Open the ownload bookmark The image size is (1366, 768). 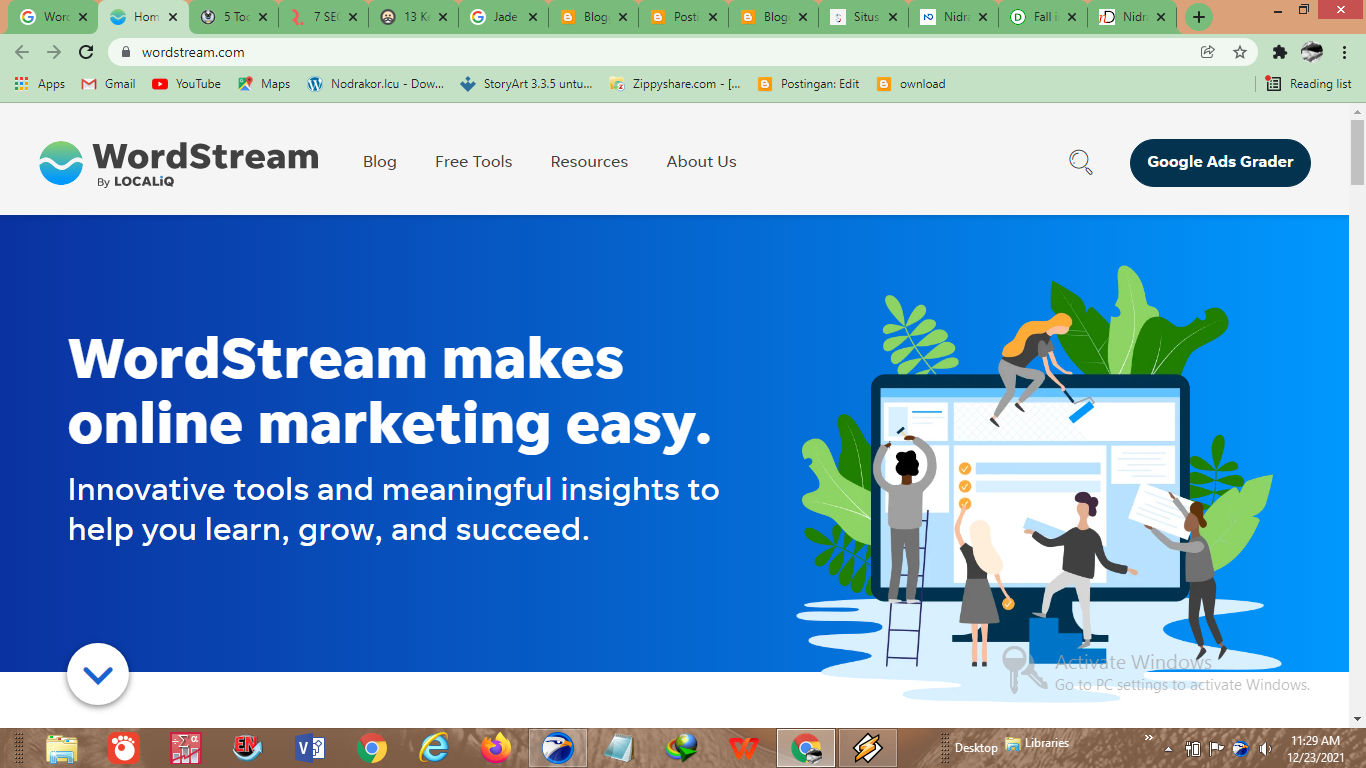(911, 84)
